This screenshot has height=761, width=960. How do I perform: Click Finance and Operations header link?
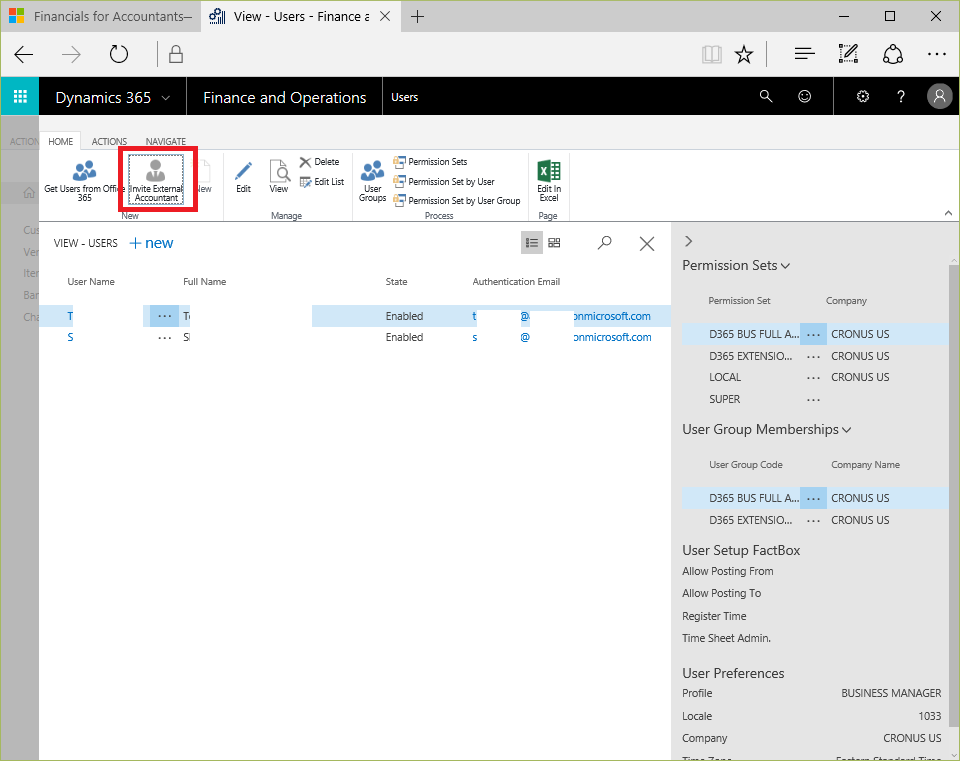[285, 98]
